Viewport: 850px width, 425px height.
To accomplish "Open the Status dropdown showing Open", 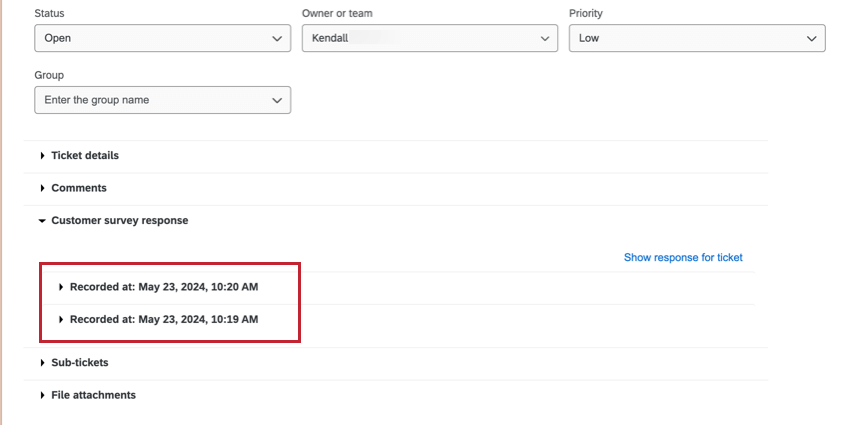I will click(163, 38).
